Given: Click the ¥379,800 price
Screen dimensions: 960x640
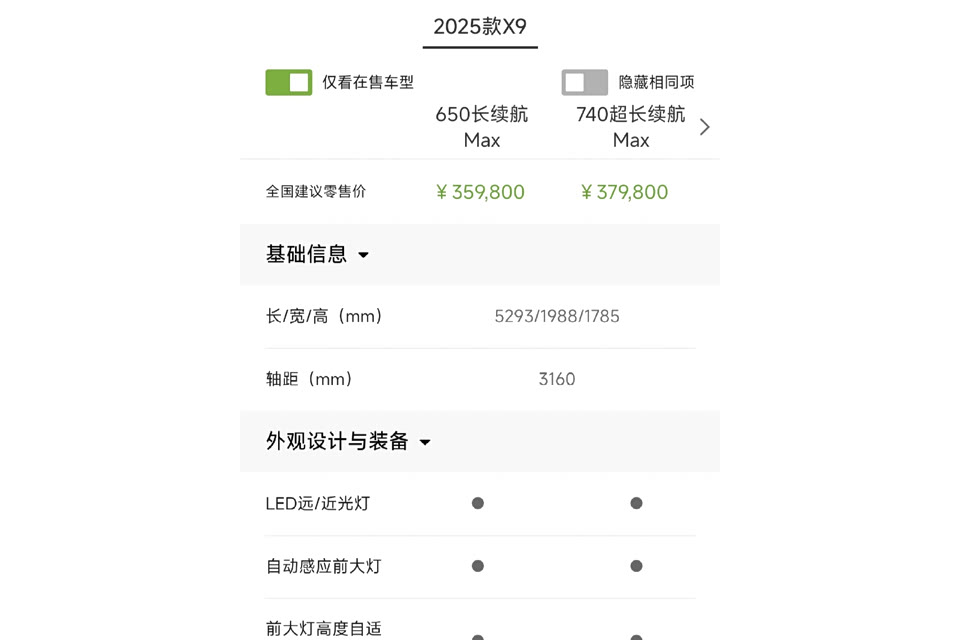Looking at the screenshot, I should (x=625, y=192).
